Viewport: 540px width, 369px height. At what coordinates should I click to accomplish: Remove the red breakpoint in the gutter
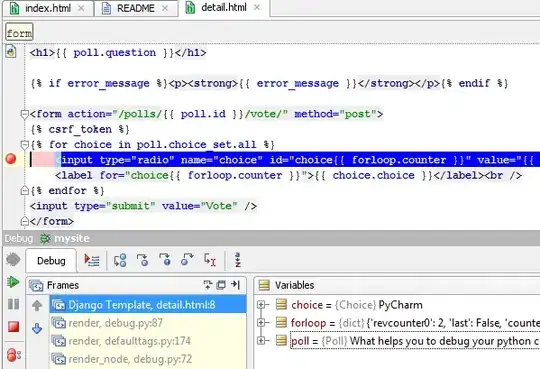point(11,159)
